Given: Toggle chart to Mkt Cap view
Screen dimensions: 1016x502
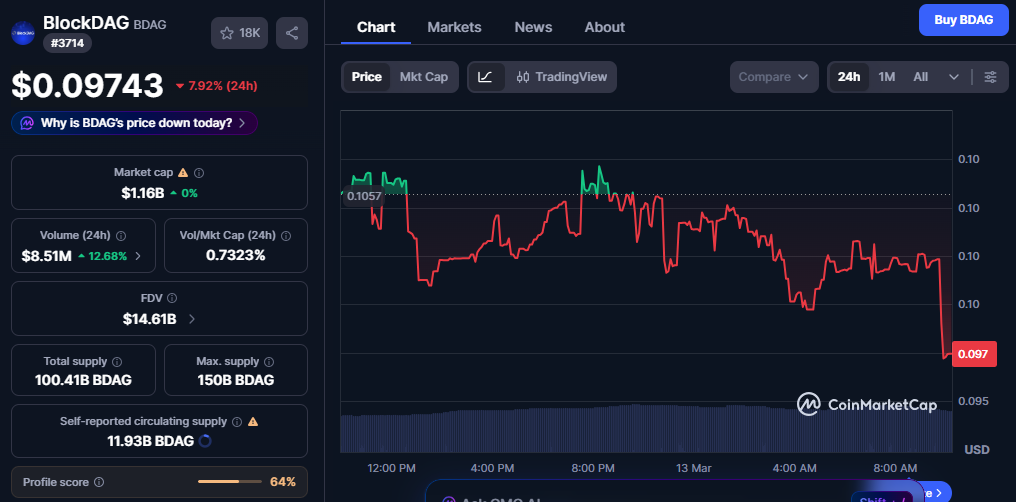Looking at the screenshot, I should 424,77.
